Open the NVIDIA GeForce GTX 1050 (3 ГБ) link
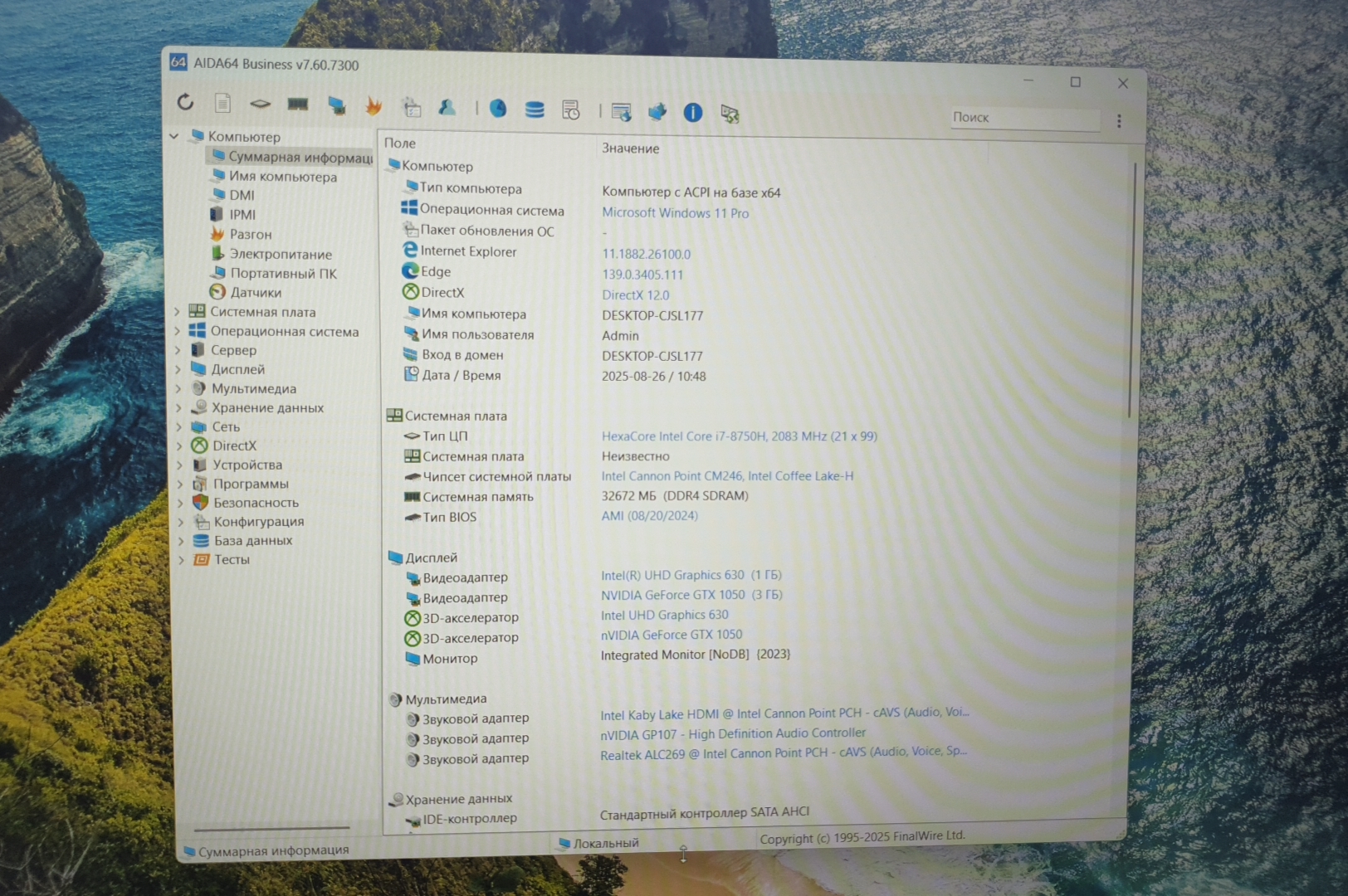1348x896 pixels. point(691,595)
